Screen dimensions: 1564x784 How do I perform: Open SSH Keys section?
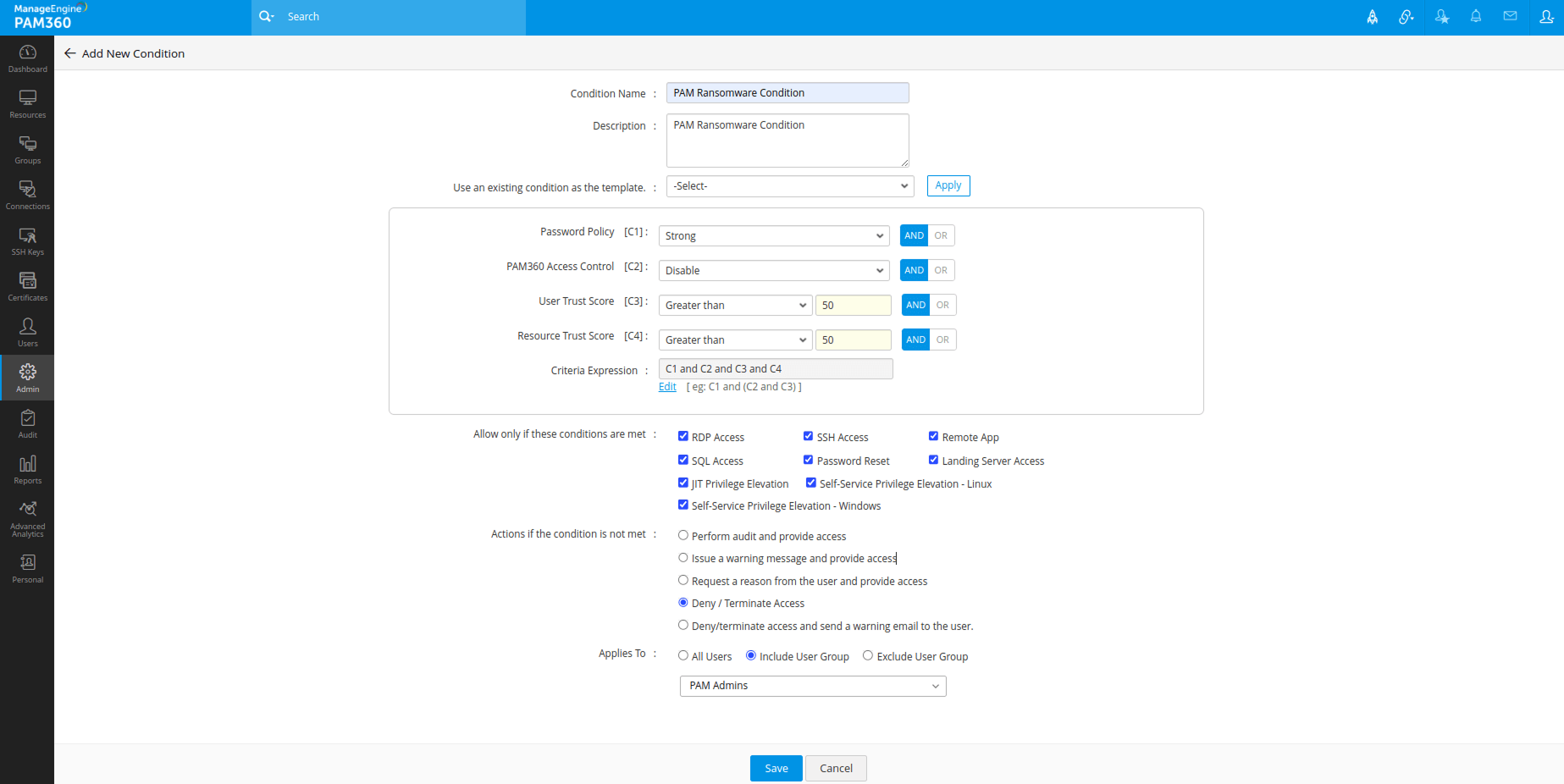pyautogui.click(x=27, y=241)
